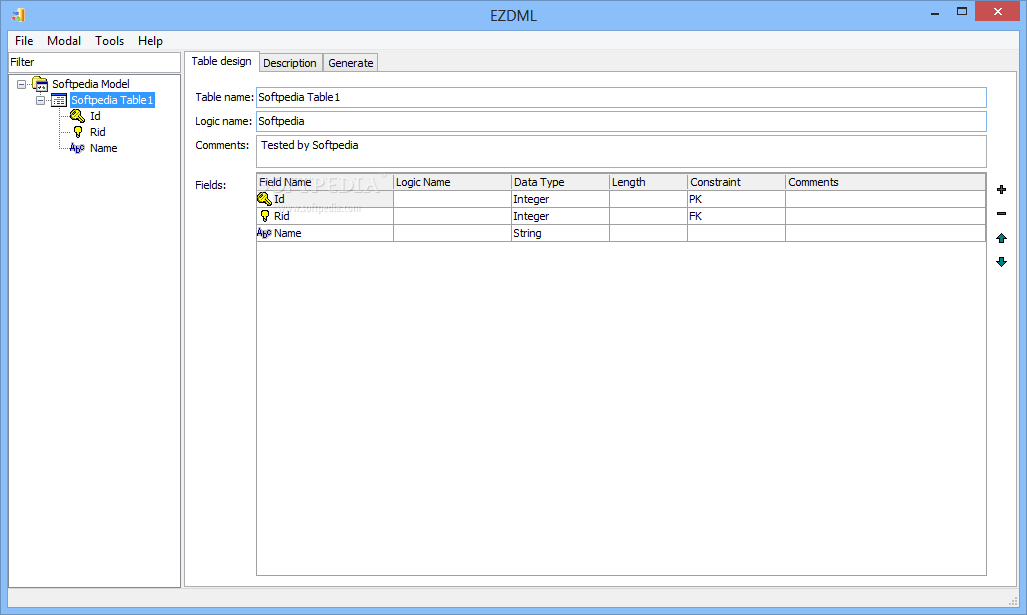This screenshot has height=615, width=1027.
Task: Click the String data type cell
Action: click(x=560, y=233)
